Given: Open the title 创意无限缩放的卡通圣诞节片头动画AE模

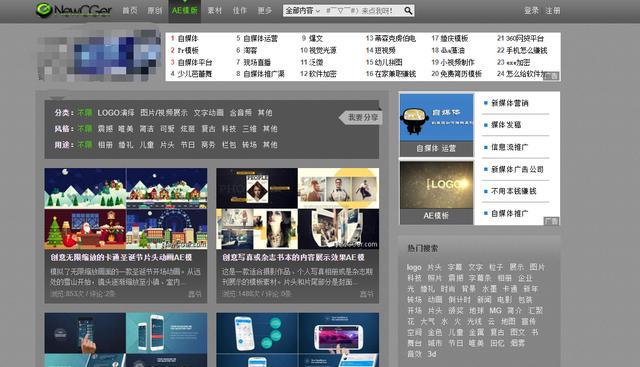Looking at the screenshot, I should (121, 257).
